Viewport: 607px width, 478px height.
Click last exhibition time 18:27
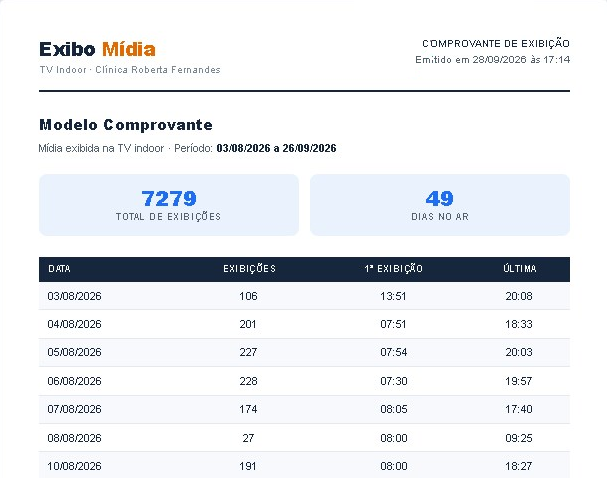(x=519, y=466)
